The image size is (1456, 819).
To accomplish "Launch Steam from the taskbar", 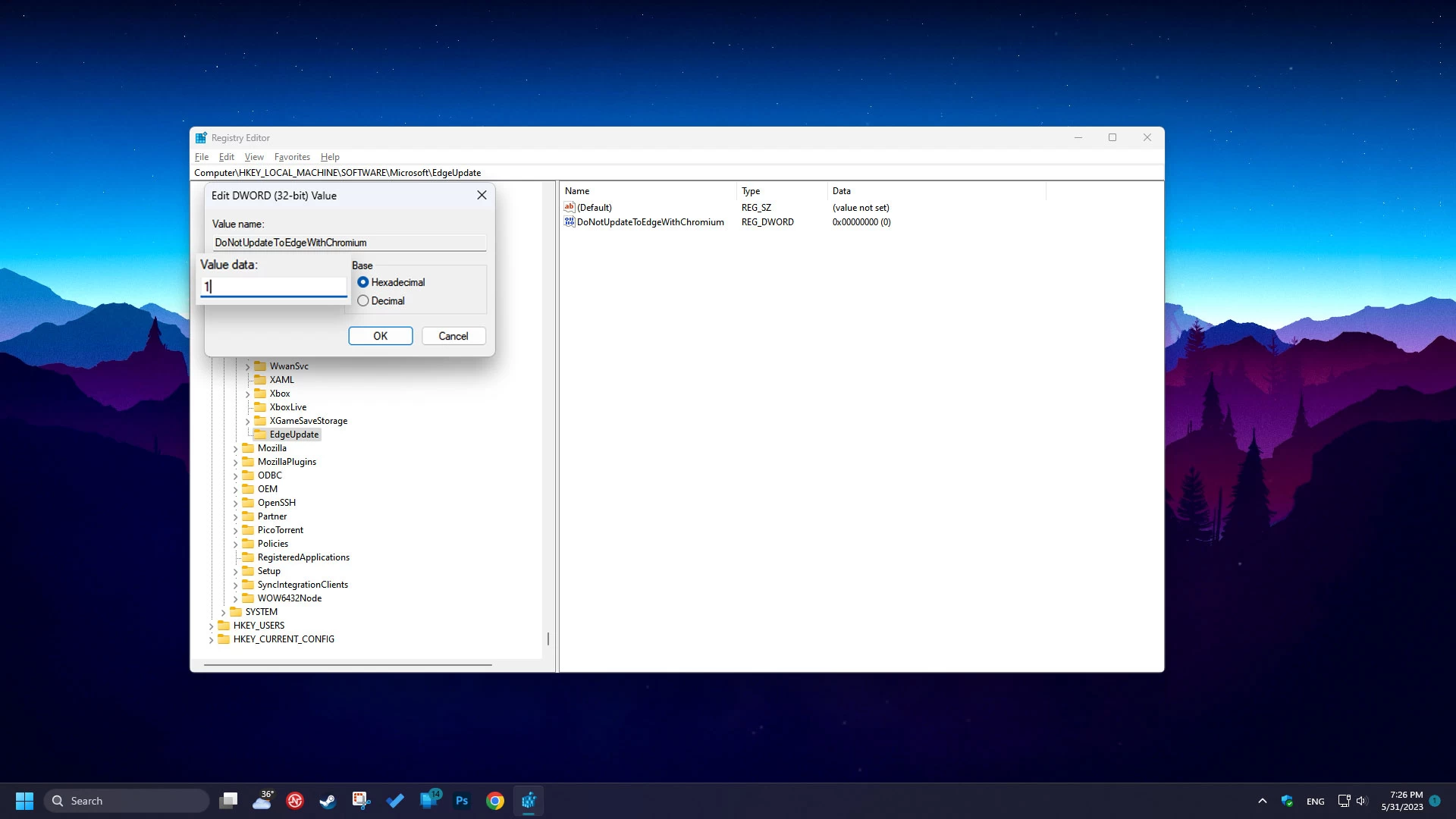I will (x=328, y=801).
